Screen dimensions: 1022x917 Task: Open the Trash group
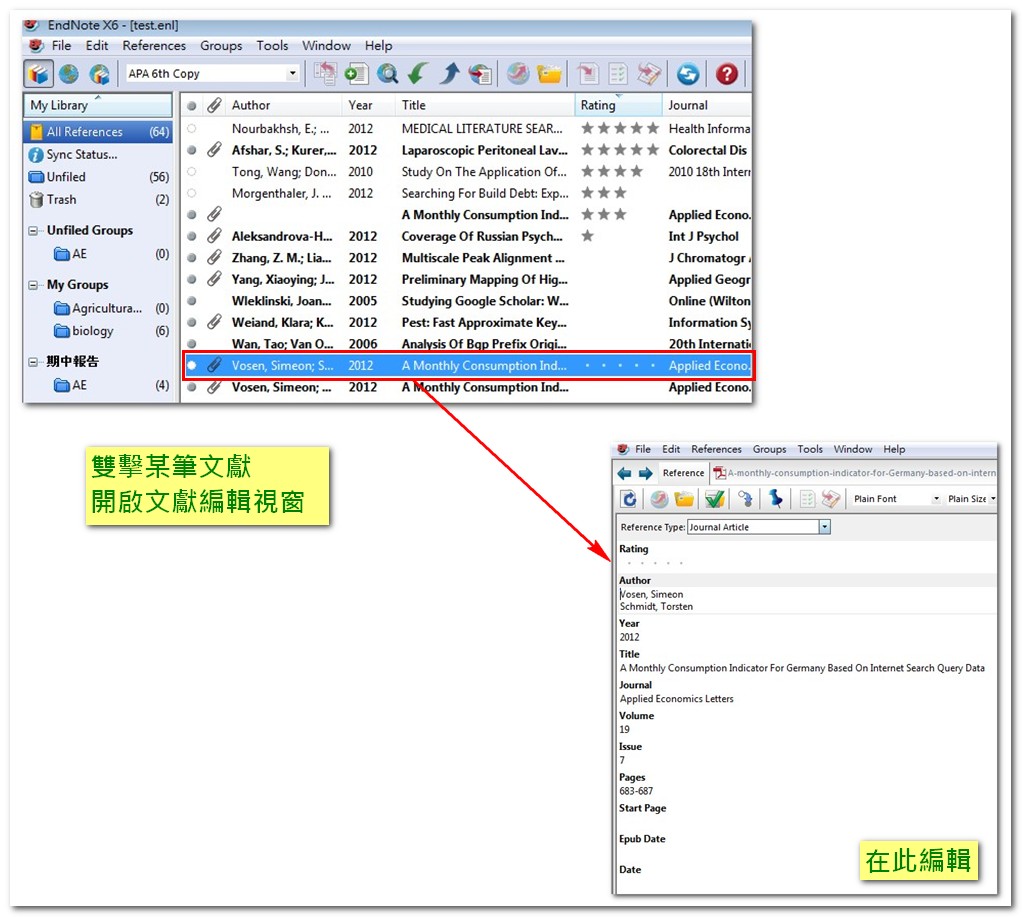point(98,199)
